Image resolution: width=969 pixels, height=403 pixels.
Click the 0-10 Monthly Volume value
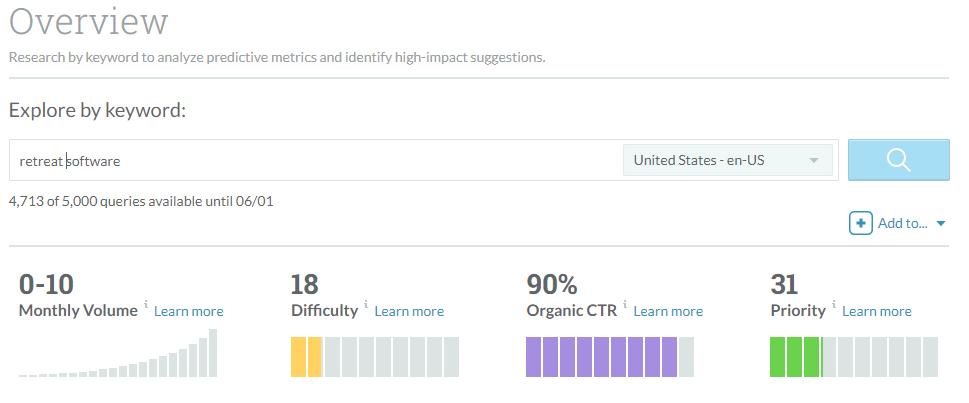tap(46, 284)
